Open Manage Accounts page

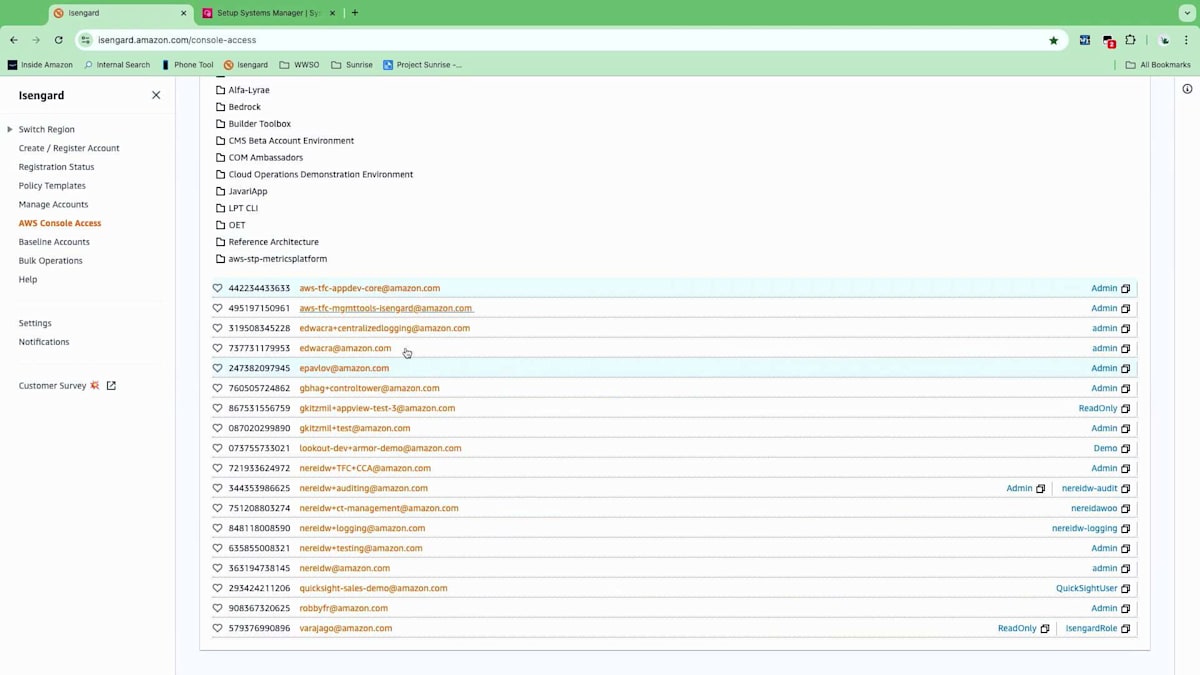click(53, 204)
